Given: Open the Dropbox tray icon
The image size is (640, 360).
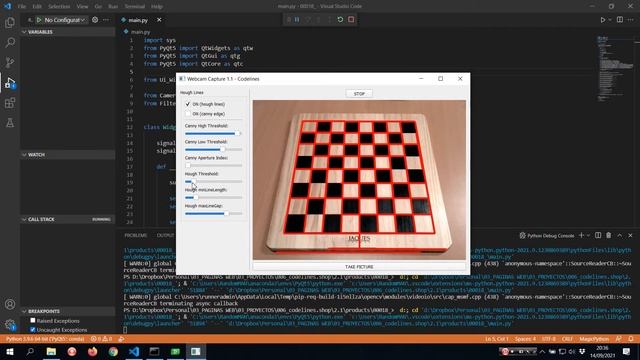Looking at the screenshot, I should pos(582,351).
